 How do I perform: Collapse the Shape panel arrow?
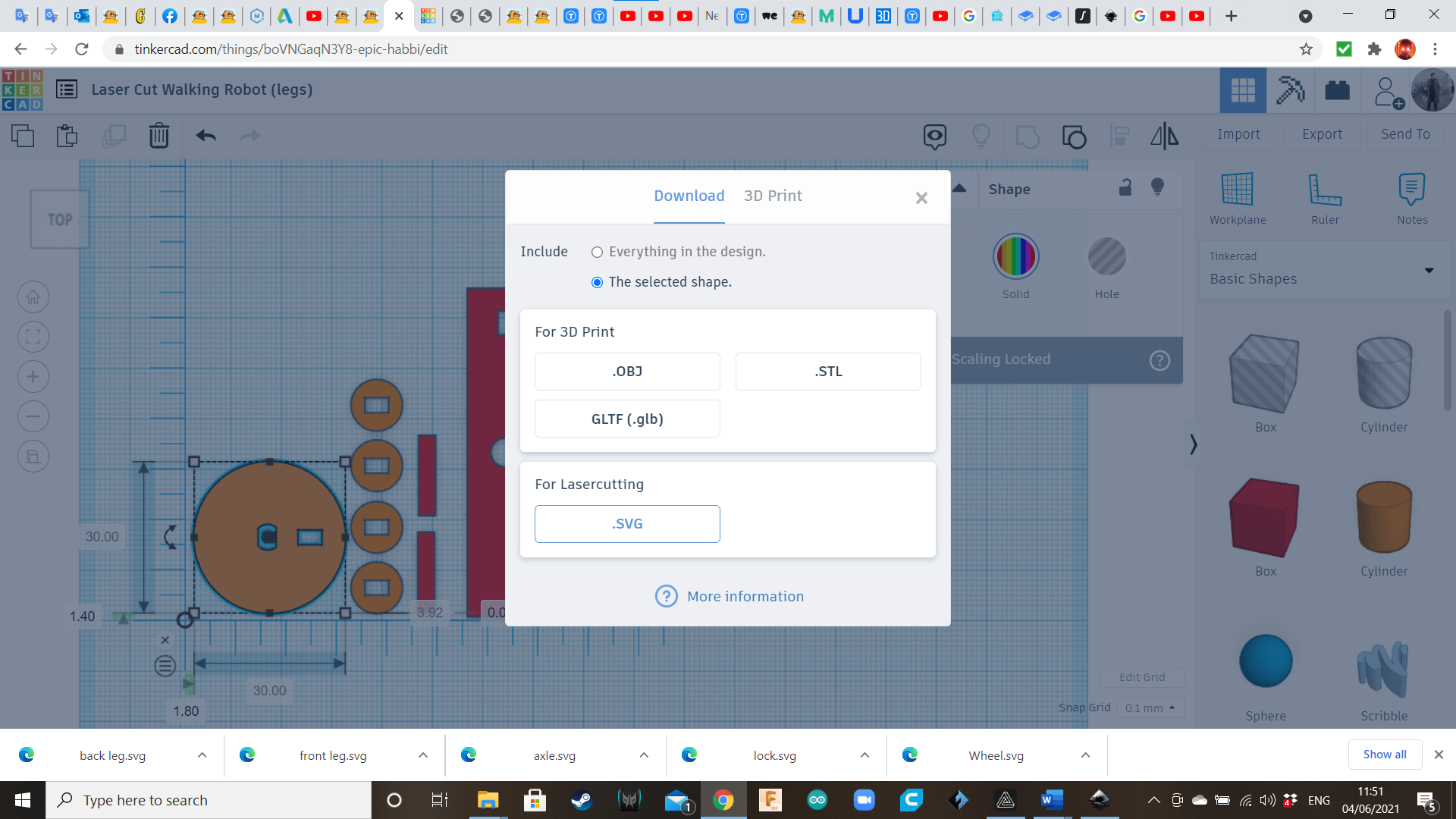(x=959, y=188)
